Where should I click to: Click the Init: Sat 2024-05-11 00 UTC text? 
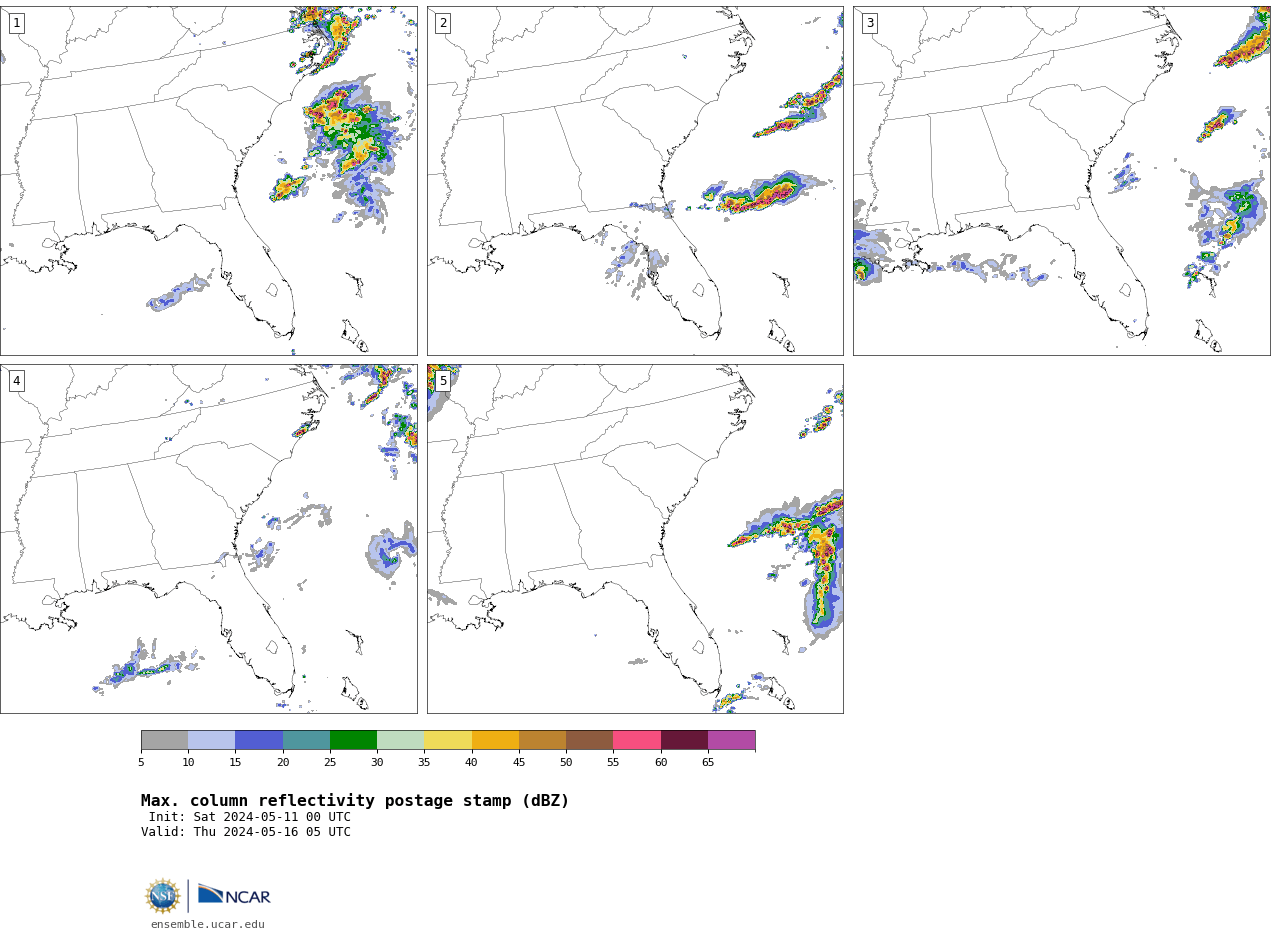250,817
